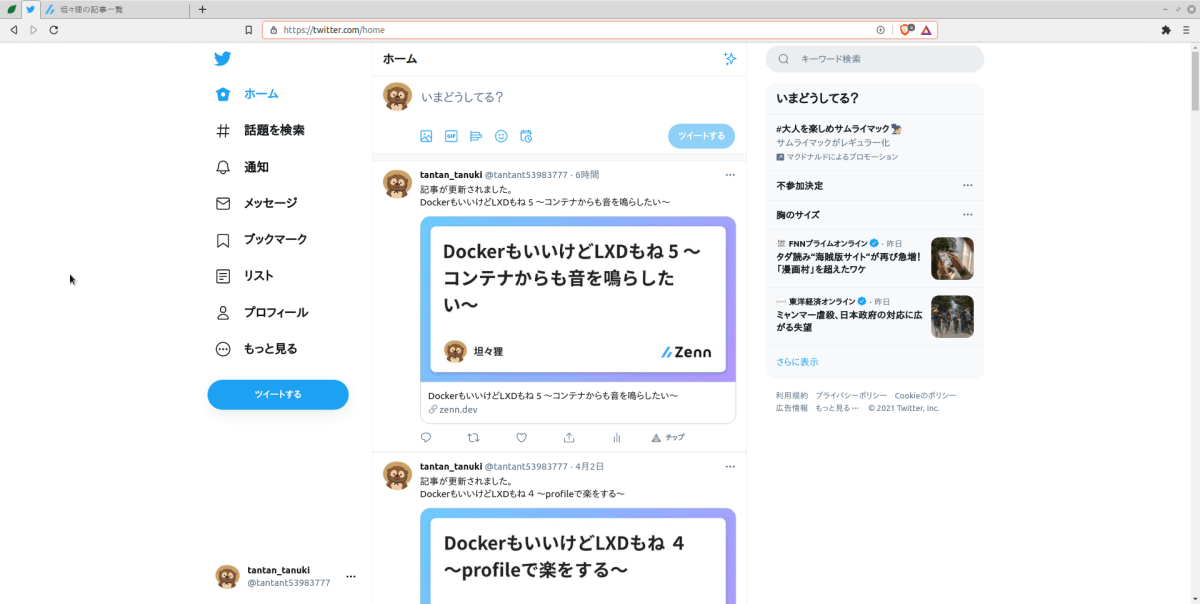
Task: Open more options on the 6時間 tweet
Action: pyautogui.click(x=730, y=175)
